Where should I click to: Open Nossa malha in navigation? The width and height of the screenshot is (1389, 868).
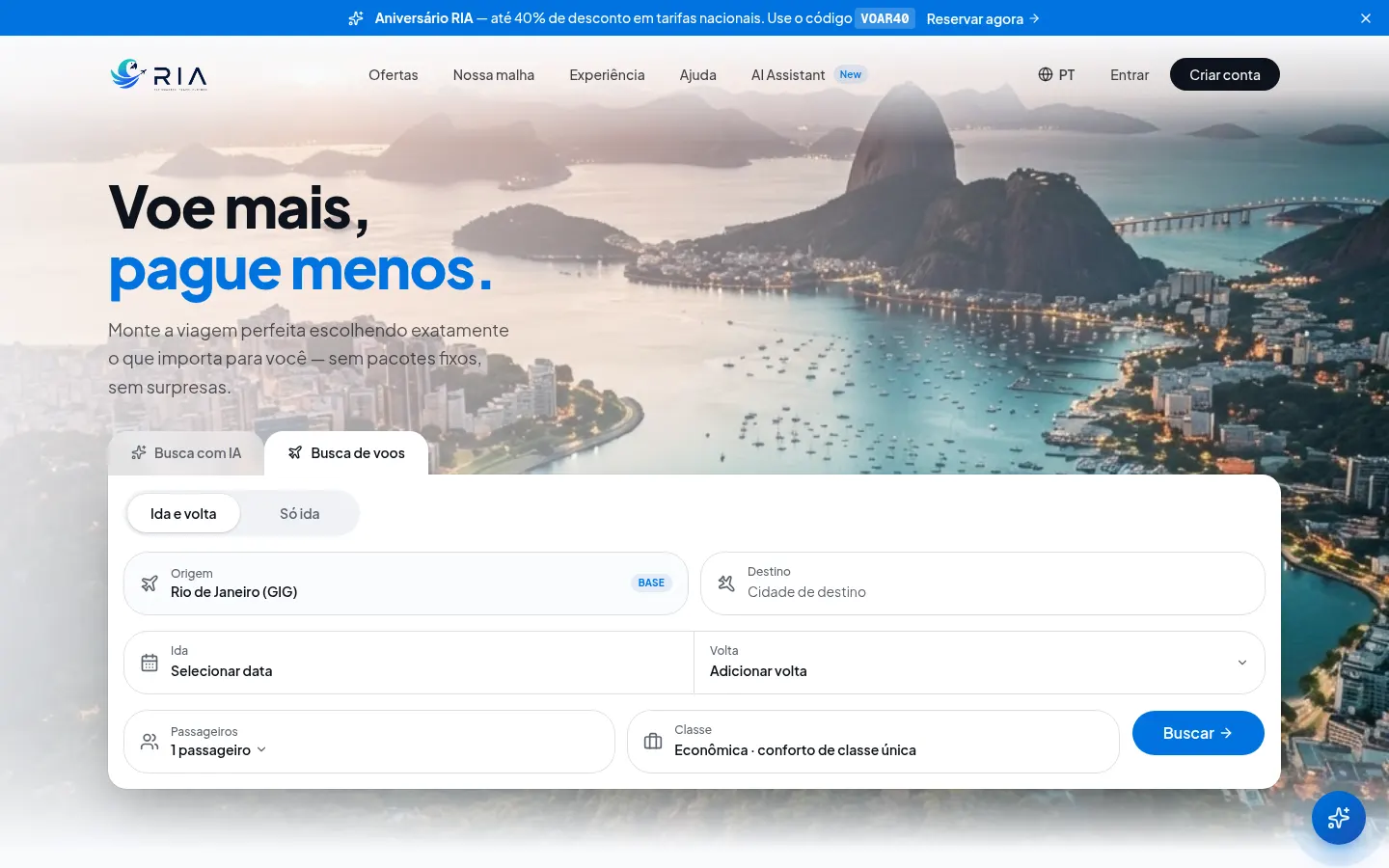pos(494,74)
